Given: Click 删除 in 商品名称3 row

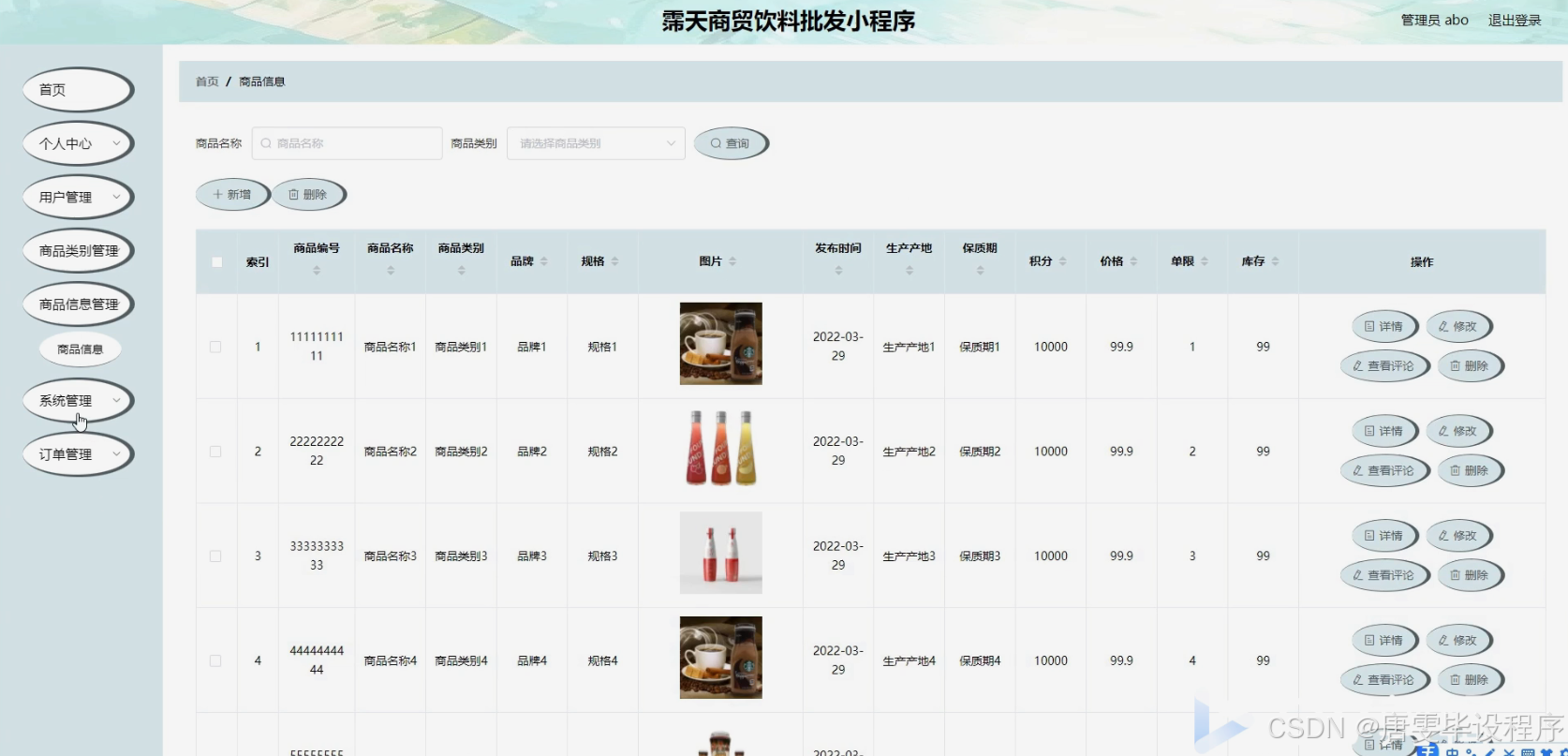Looking at the screenshot, I should click(1470, 575).
